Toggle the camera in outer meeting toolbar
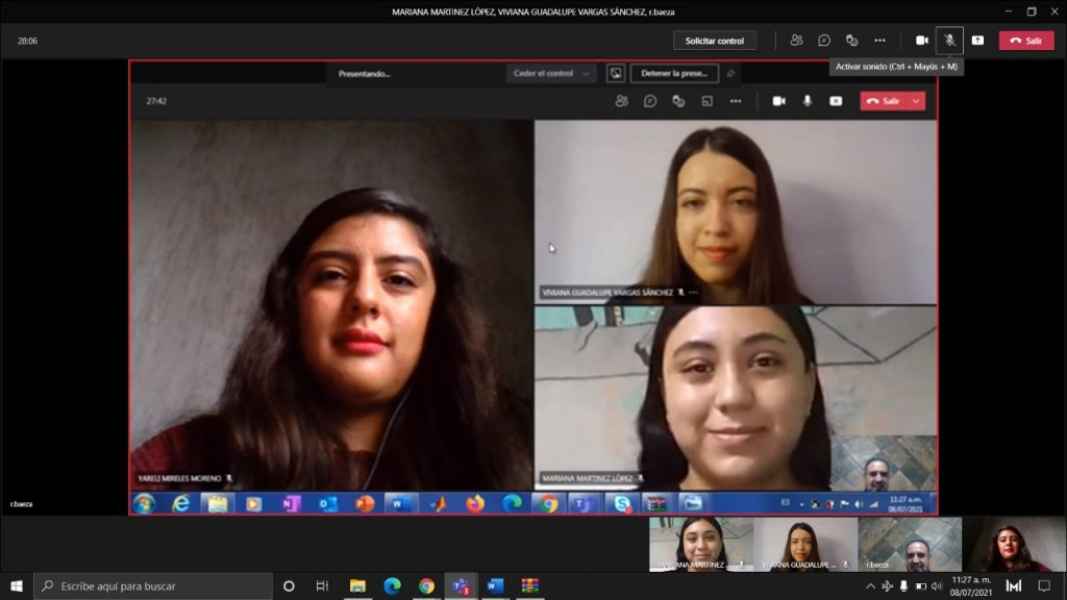 (x=922, y=41)
